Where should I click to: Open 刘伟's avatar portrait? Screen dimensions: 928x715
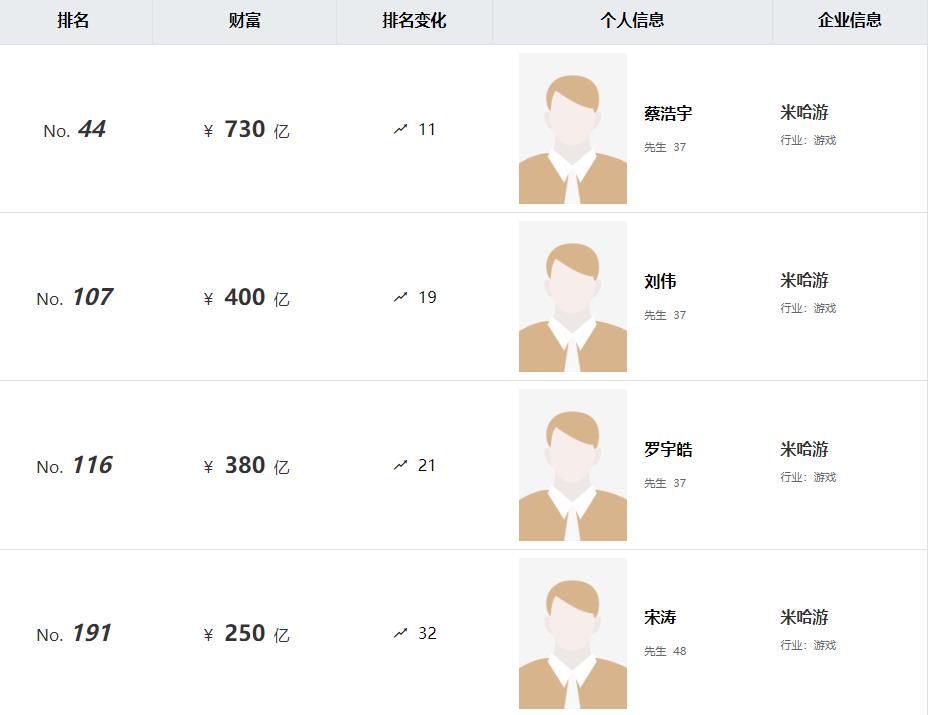[572, 297]
